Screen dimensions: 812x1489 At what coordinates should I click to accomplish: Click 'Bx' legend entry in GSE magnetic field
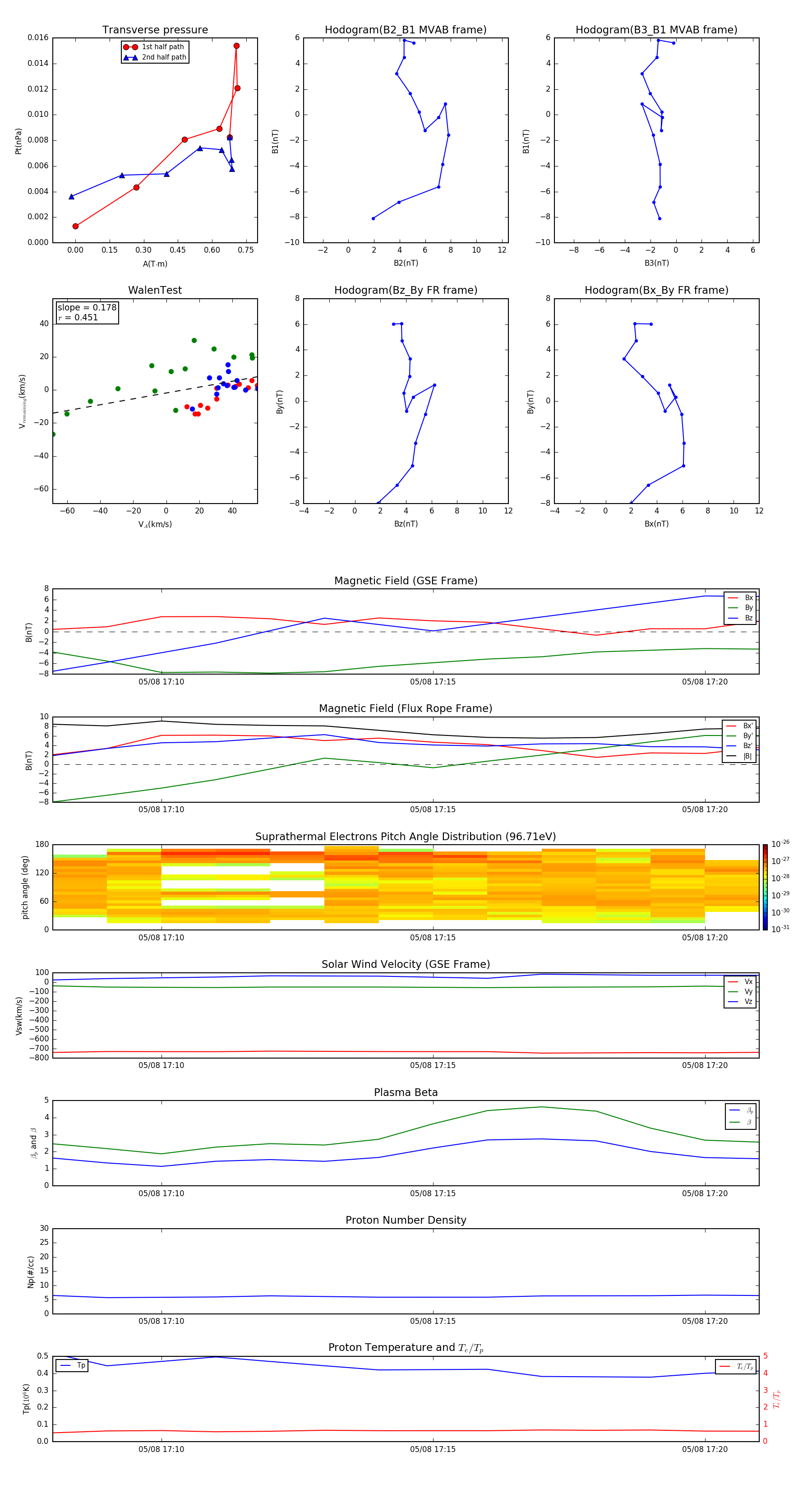(x=740, y=598)
